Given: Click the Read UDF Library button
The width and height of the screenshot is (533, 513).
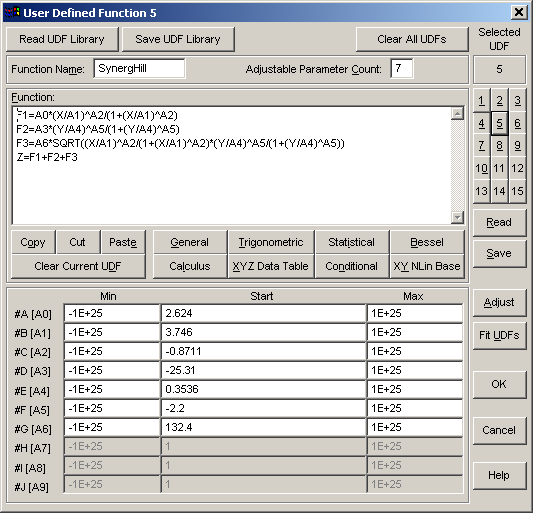Looking at the screenshot, I should tap(62, 39).
